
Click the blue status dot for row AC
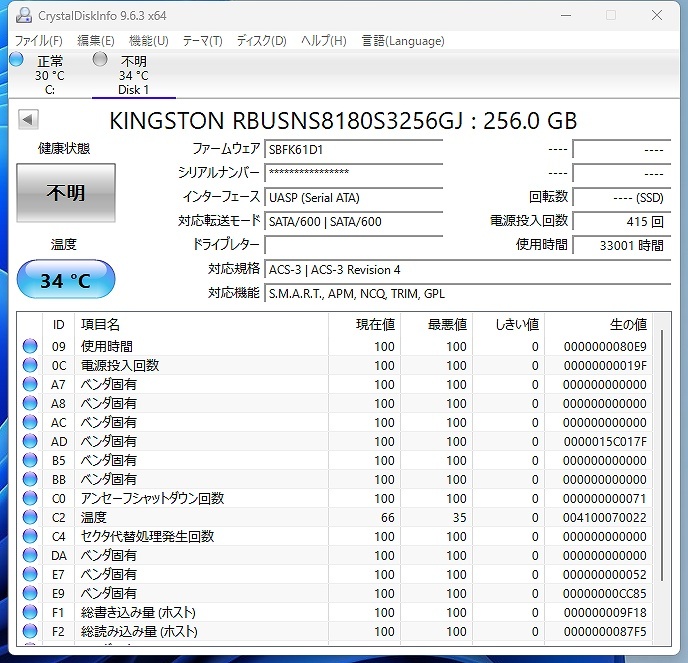[x=30, y=422]
